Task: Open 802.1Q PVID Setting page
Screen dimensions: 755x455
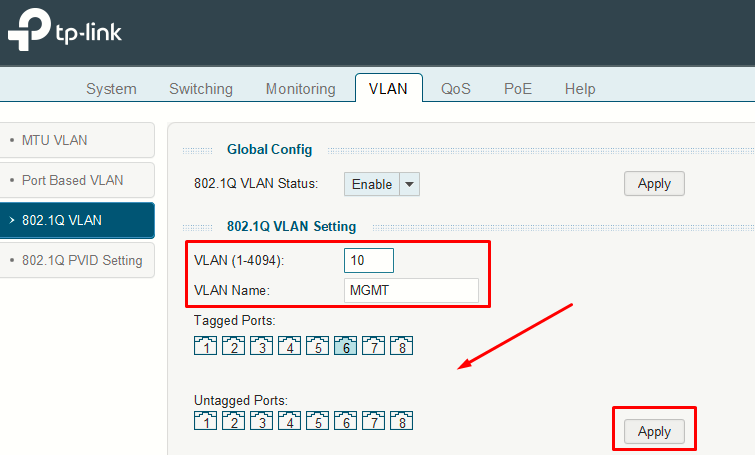Action: pos(77,260)
